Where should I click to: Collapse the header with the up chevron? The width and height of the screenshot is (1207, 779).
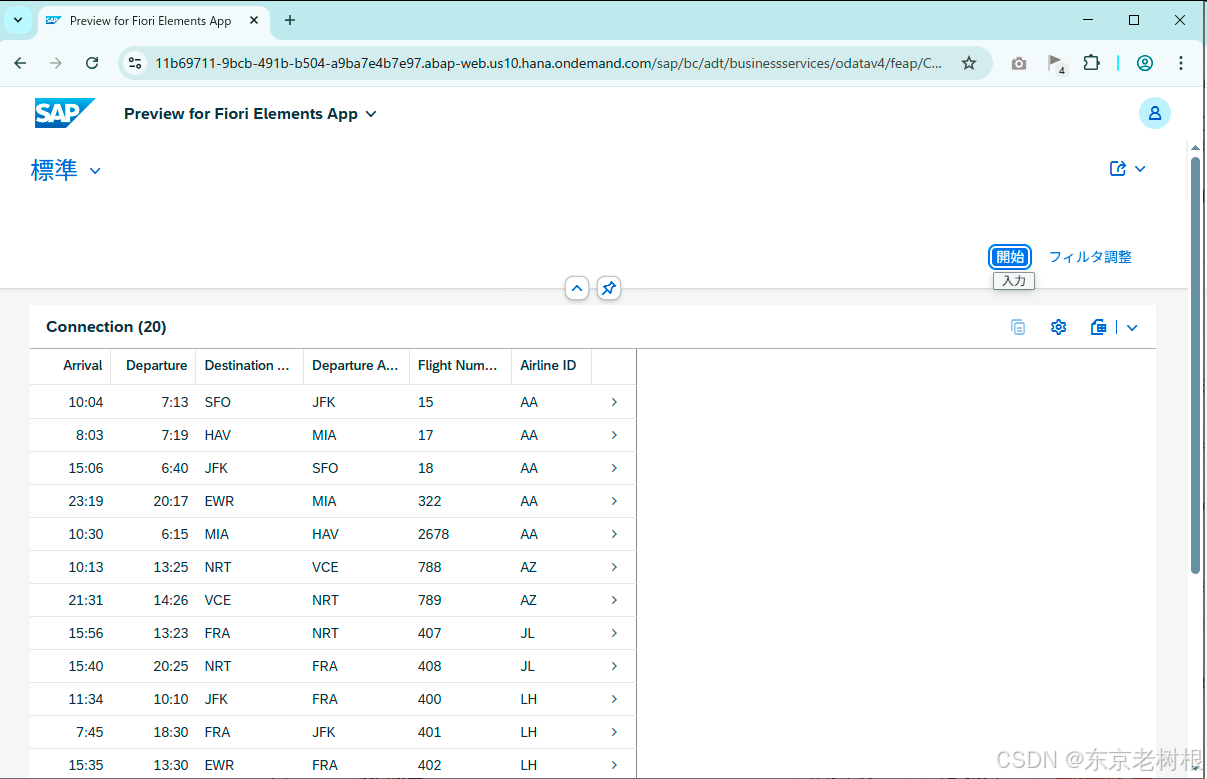tap(577, 288)
